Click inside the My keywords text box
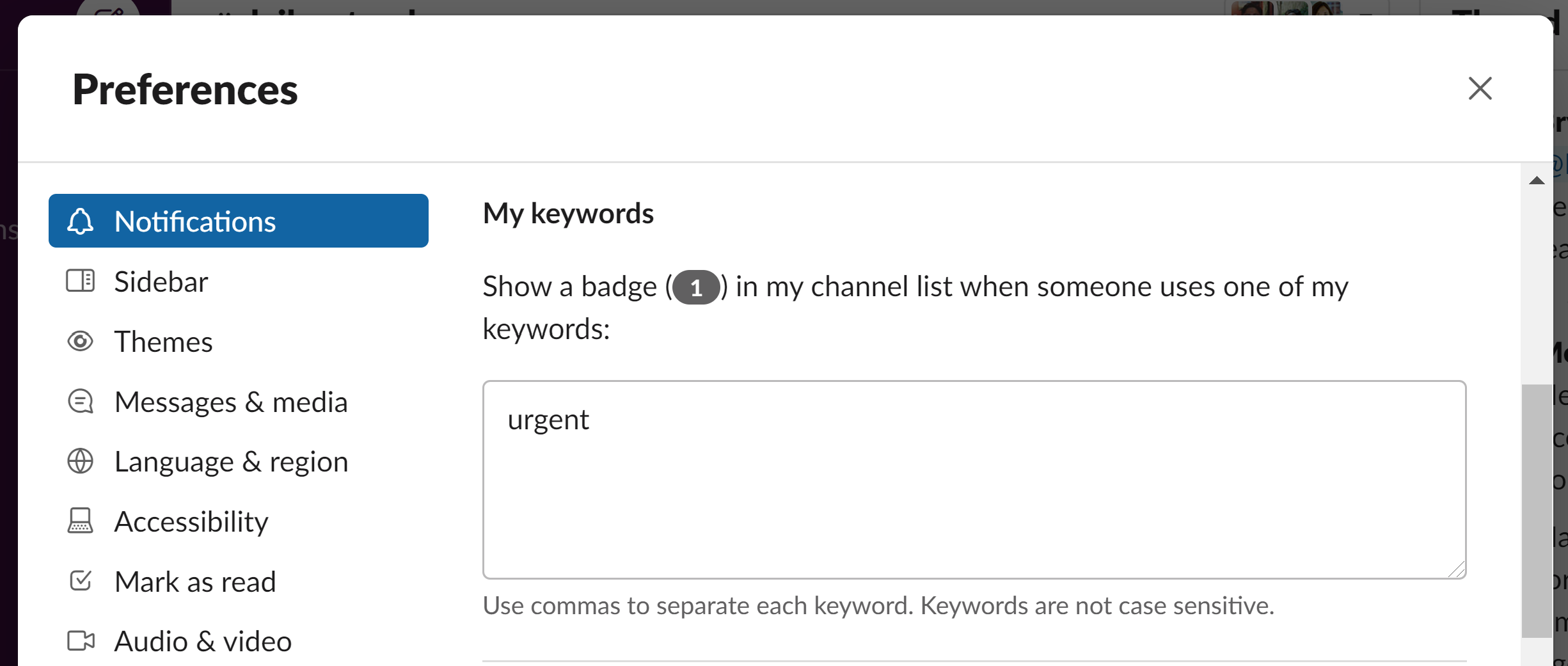Image resolution: width=1568 pixels, height=666 pixels. [x=974, y=480]
